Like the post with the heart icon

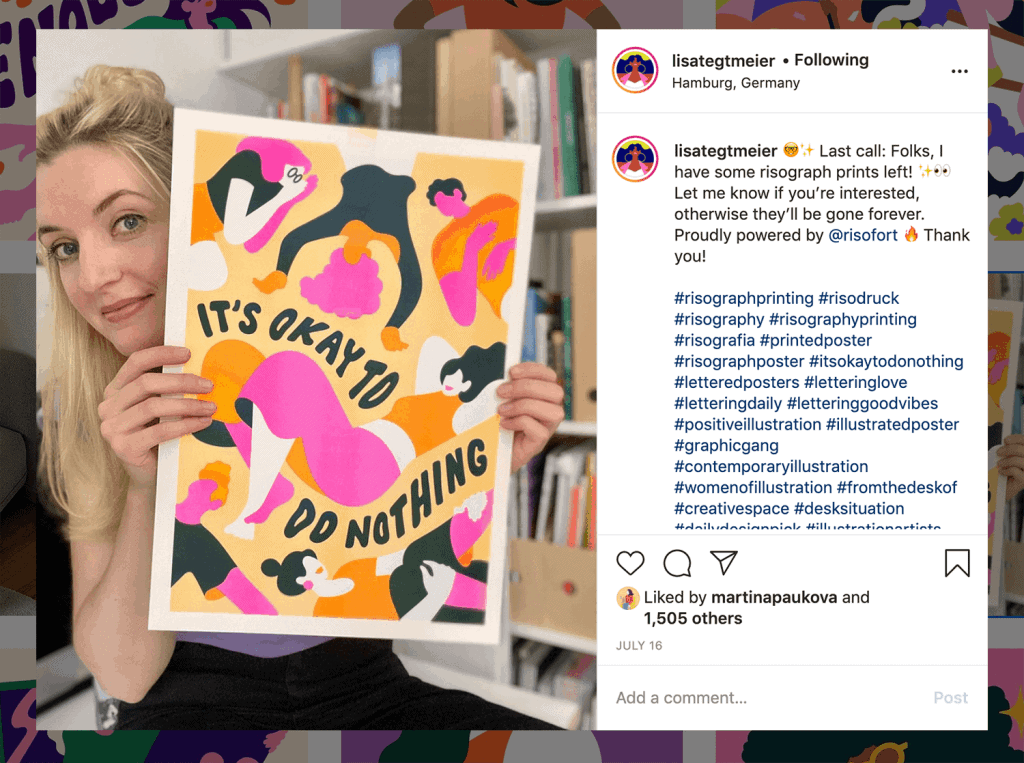click(630, 563)
